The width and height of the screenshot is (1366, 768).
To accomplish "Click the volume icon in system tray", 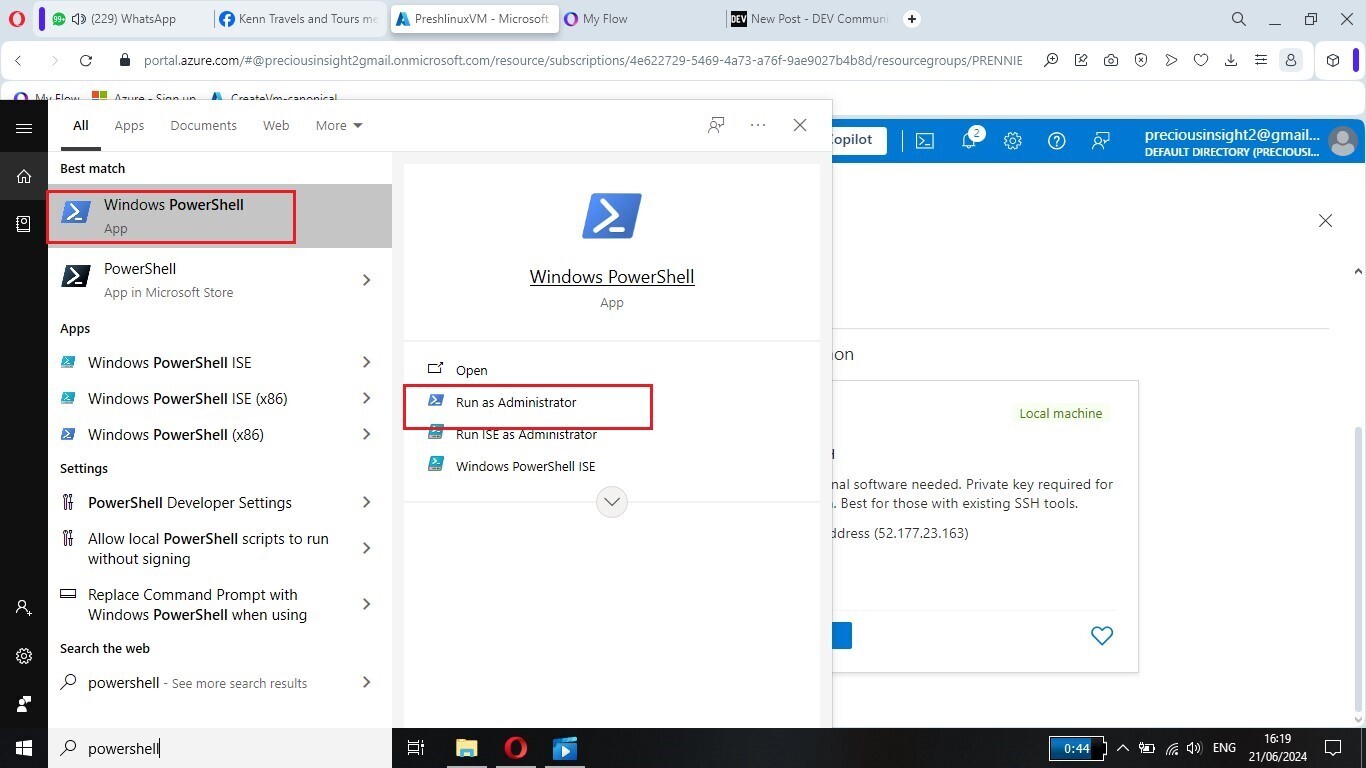I will (x=1195, y=748).
